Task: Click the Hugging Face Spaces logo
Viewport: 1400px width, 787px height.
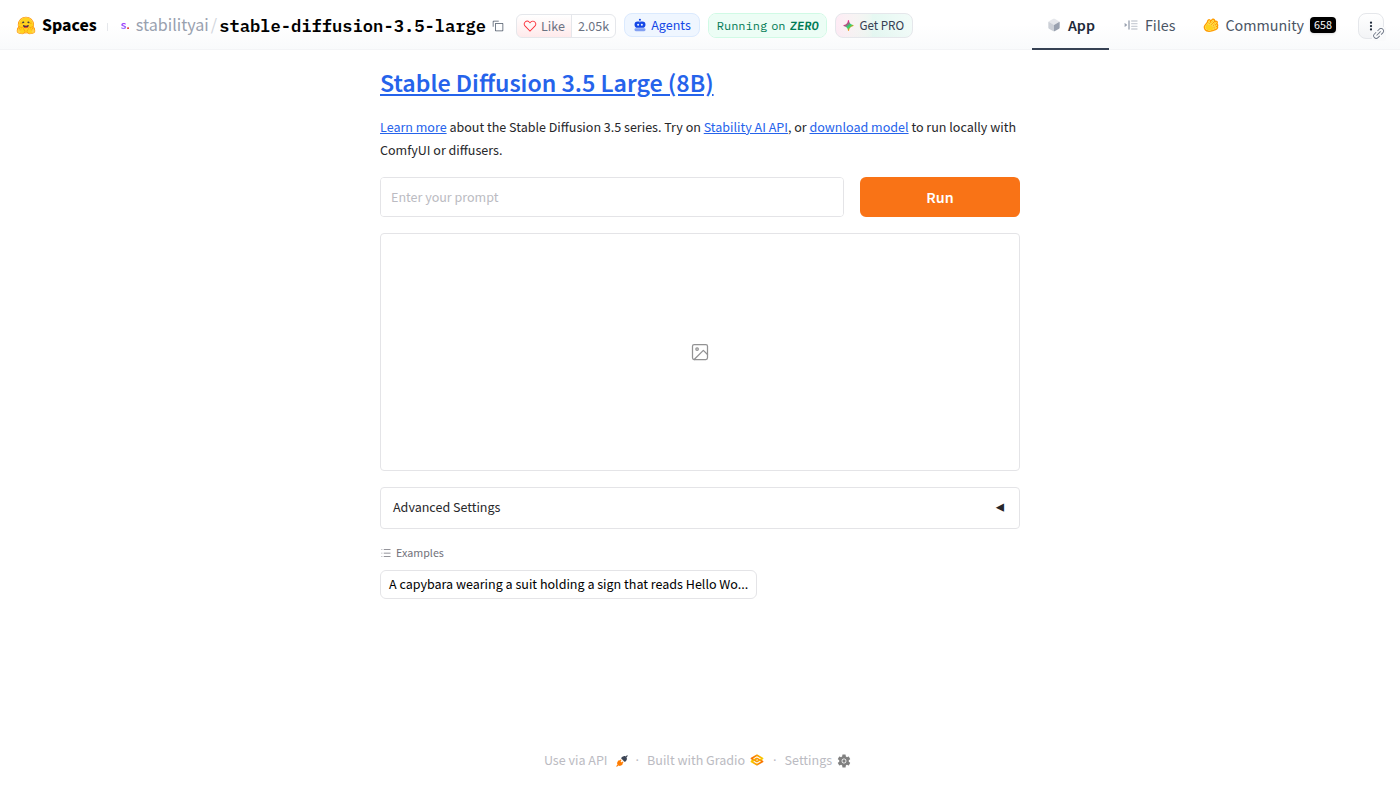Action: coord(57,26)
